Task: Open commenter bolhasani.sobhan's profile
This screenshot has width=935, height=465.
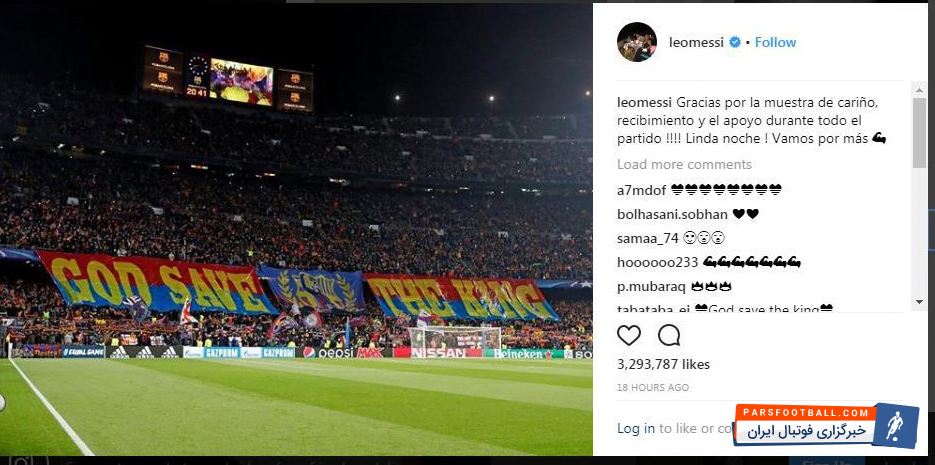Action: click(671, 214)
